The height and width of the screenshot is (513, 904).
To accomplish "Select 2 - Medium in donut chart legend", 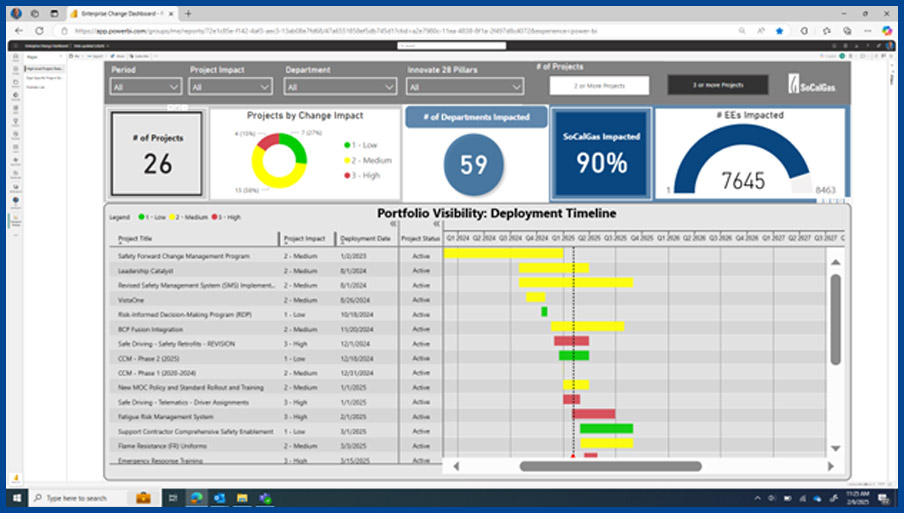I will pos(368,160).
